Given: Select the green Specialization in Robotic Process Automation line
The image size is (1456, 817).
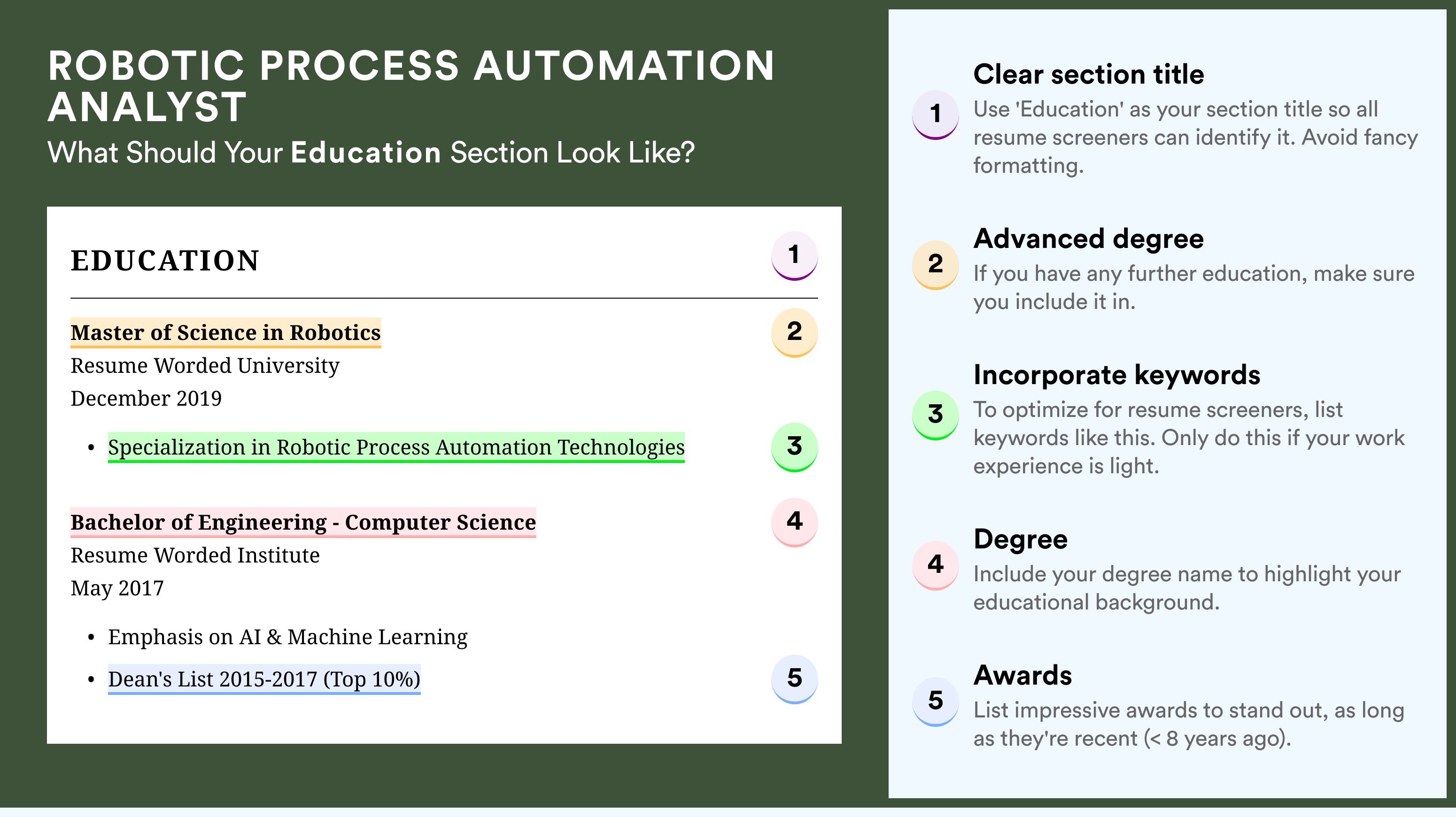Looking at the screenshot, I should pos(396,447).
